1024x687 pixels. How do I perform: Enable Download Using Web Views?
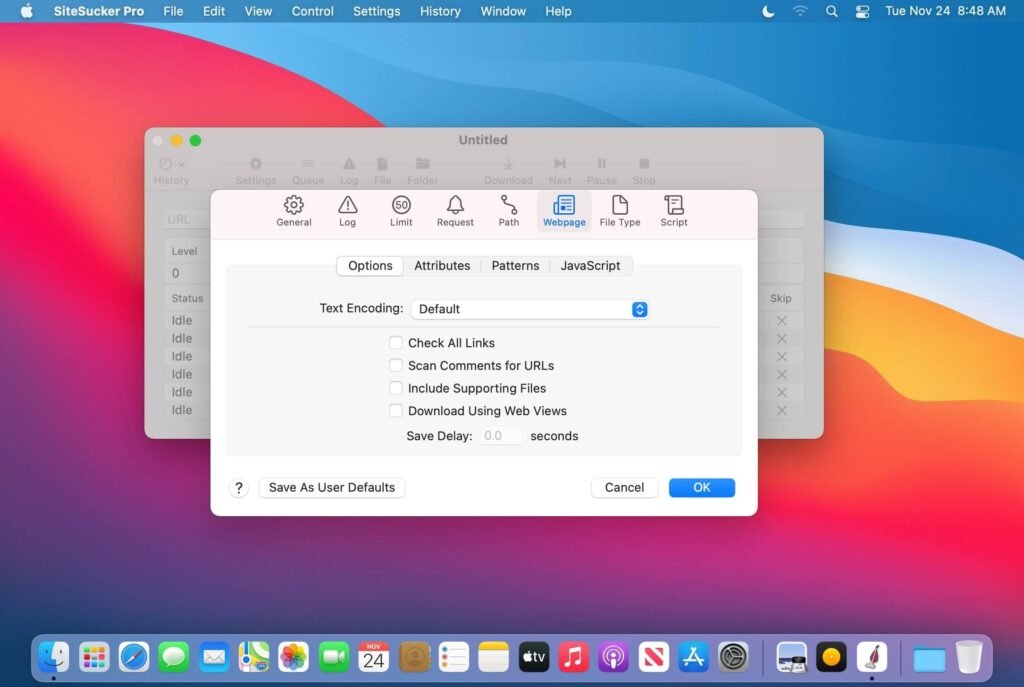396,410
